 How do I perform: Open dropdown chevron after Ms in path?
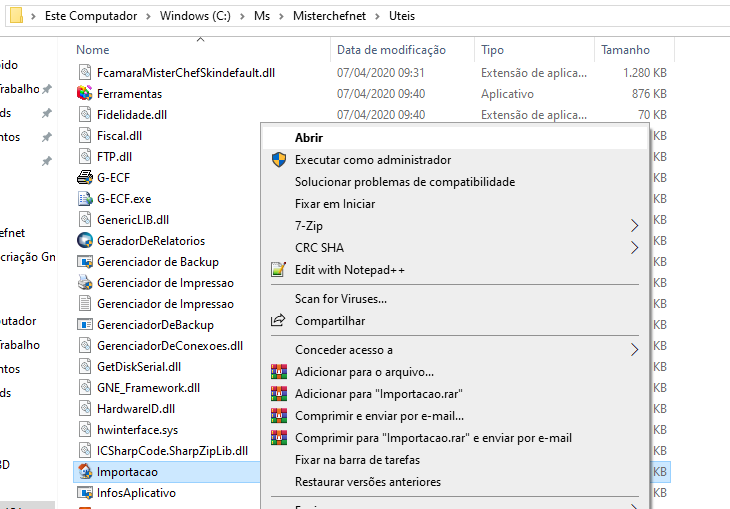tap(281, 16)
